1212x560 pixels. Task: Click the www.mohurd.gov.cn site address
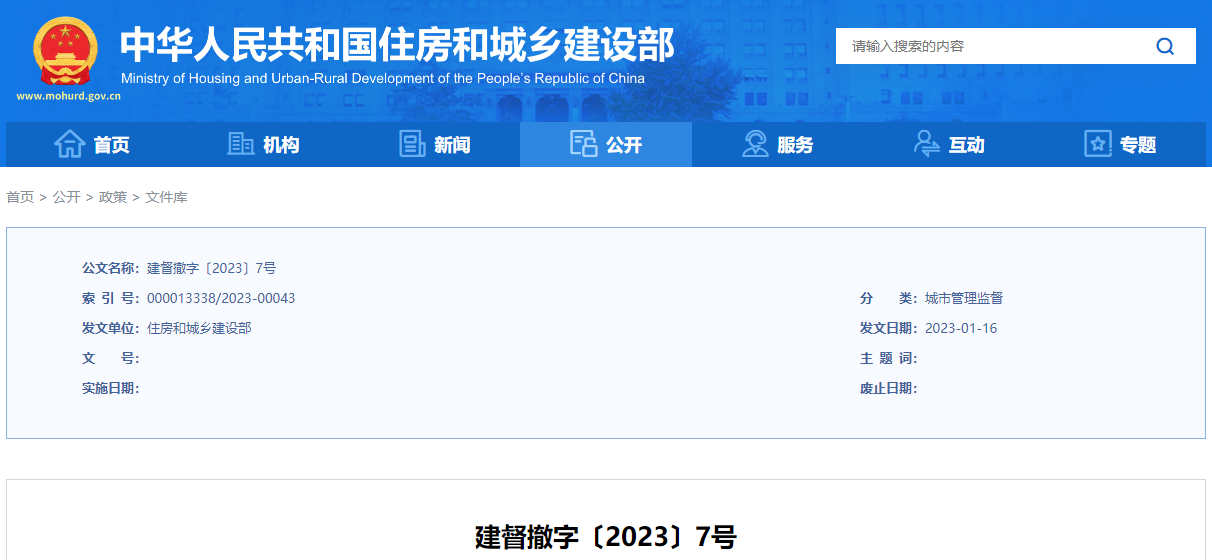(68, 97)
